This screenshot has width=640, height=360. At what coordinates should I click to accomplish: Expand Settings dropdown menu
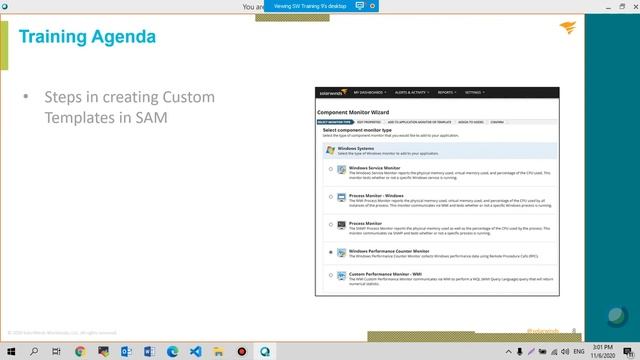click(x=475, y=93)
